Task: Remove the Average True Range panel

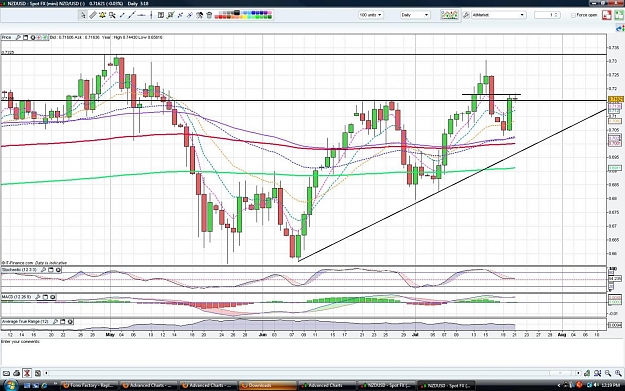Action: [x=70, y=321]
